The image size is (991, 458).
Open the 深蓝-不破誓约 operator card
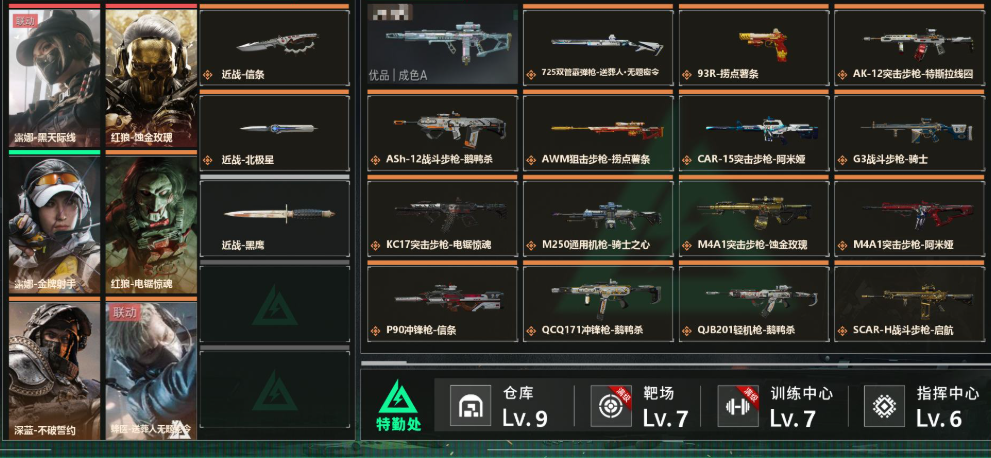54,371
